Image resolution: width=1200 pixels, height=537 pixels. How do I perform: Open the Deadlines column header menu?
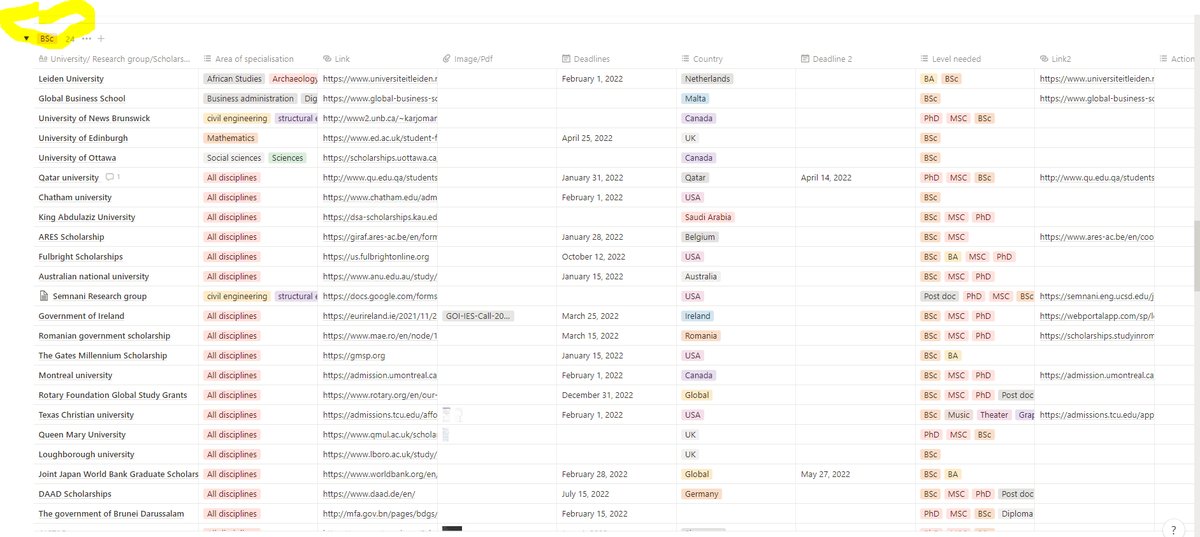point(586,59)
